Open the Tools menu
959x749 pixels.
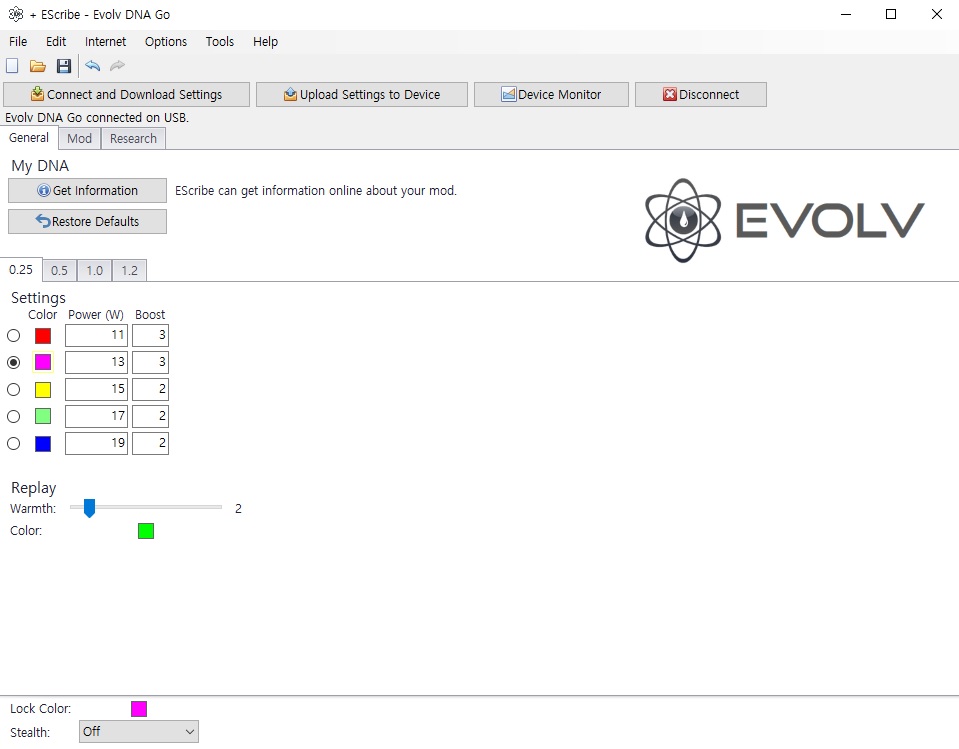(x=220, y=42)
